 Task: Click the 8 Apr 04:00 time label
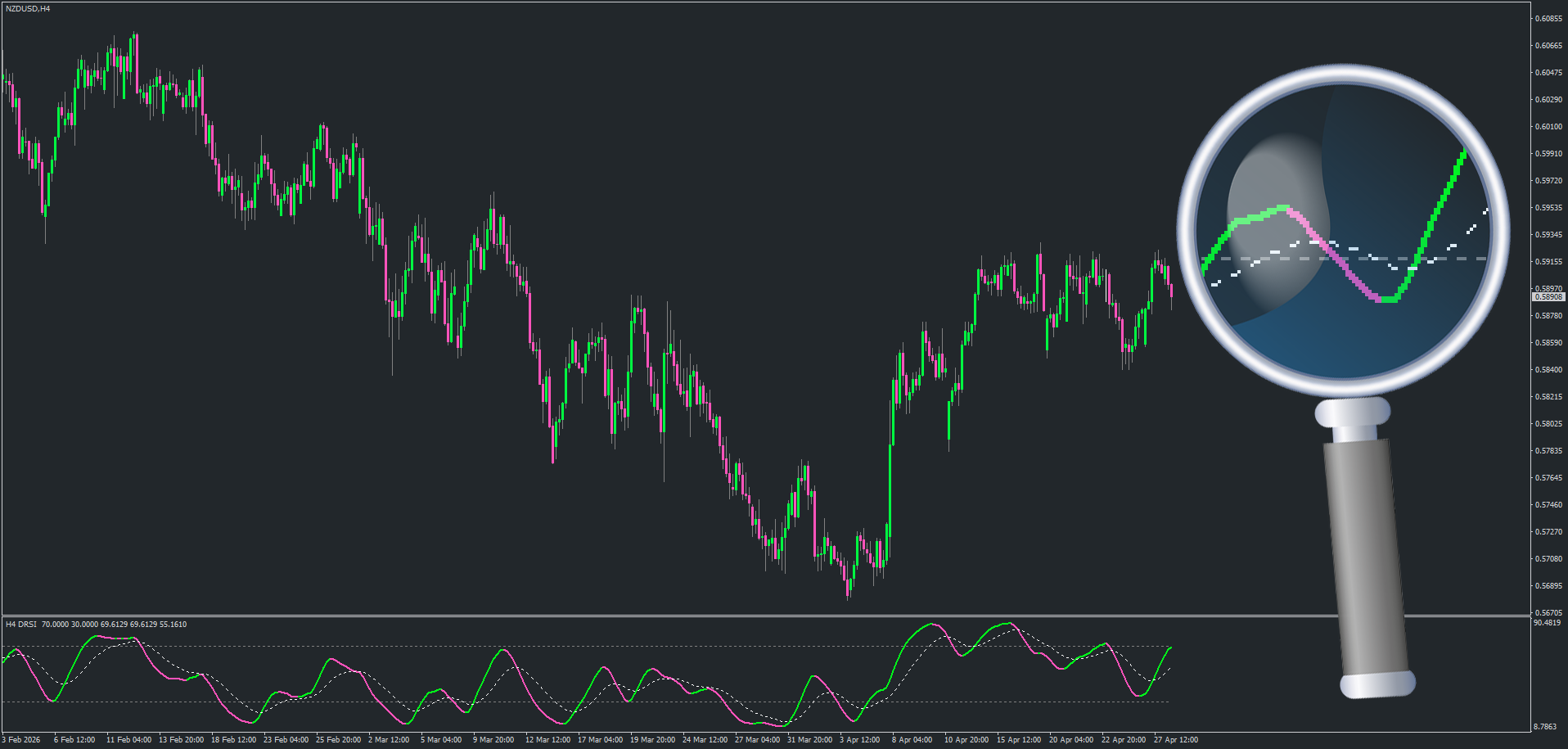912,740
